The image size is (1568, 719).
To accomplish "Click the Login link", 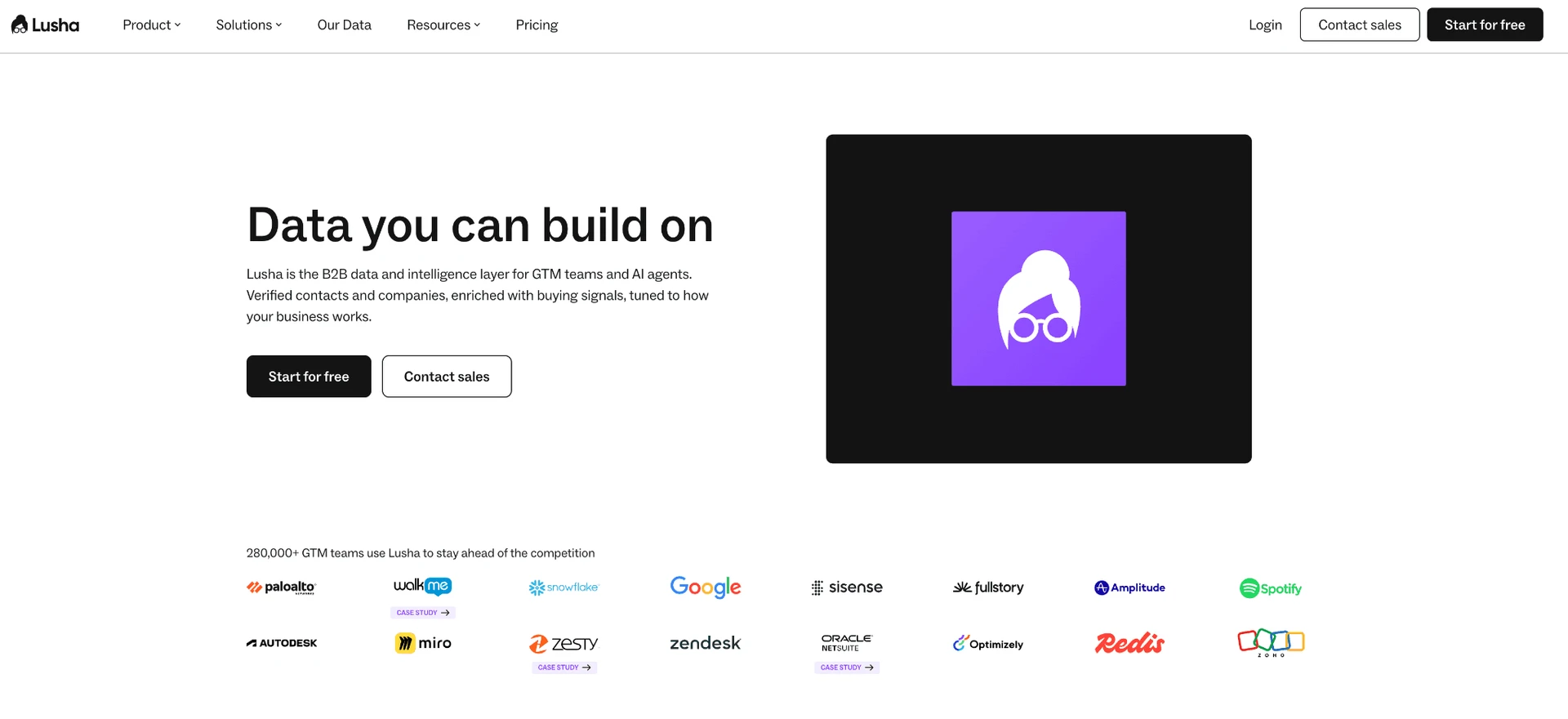I will tap(1265, 25).
